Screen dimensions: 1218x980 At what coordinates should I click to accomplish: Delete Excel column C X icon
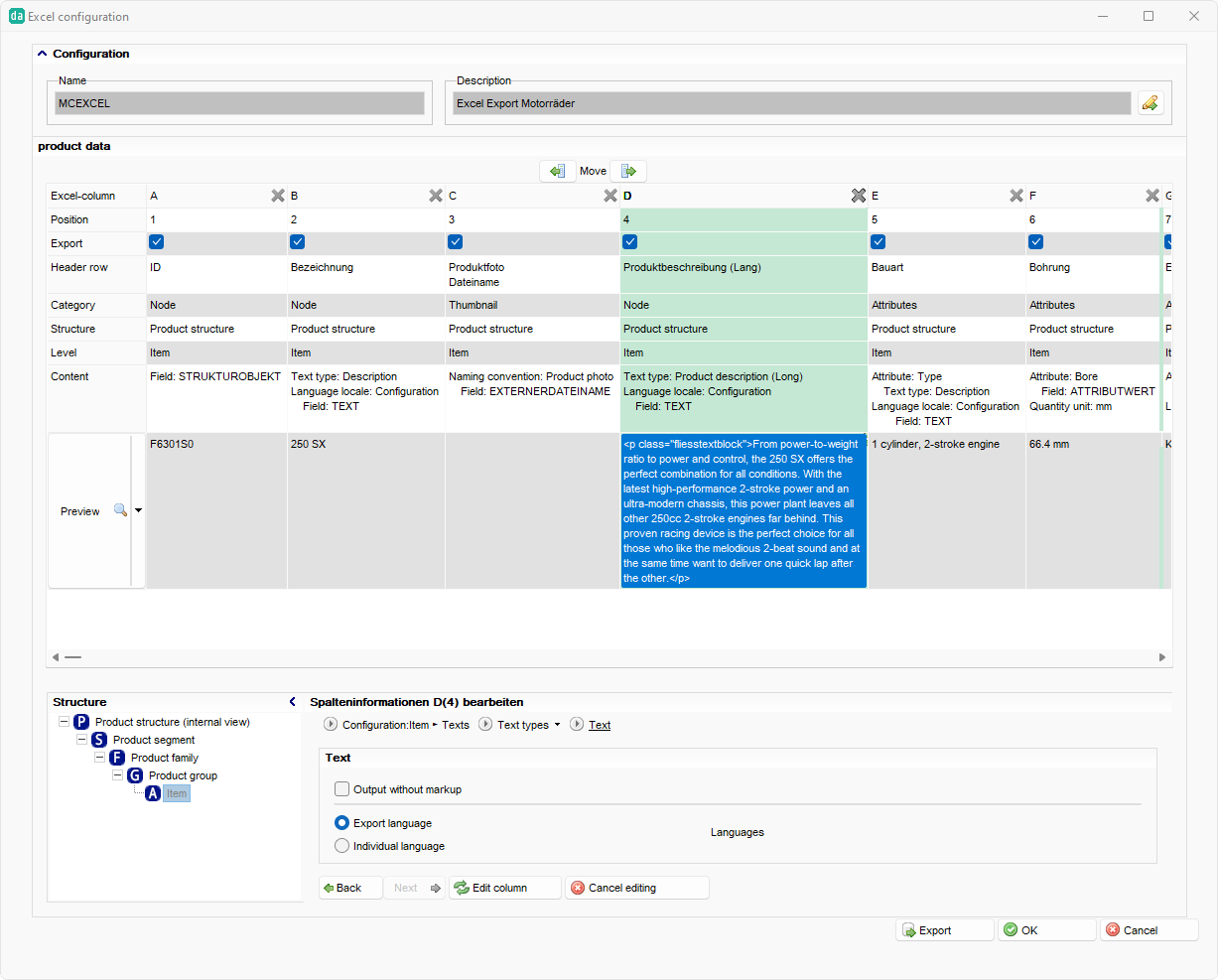coord(610,196)
